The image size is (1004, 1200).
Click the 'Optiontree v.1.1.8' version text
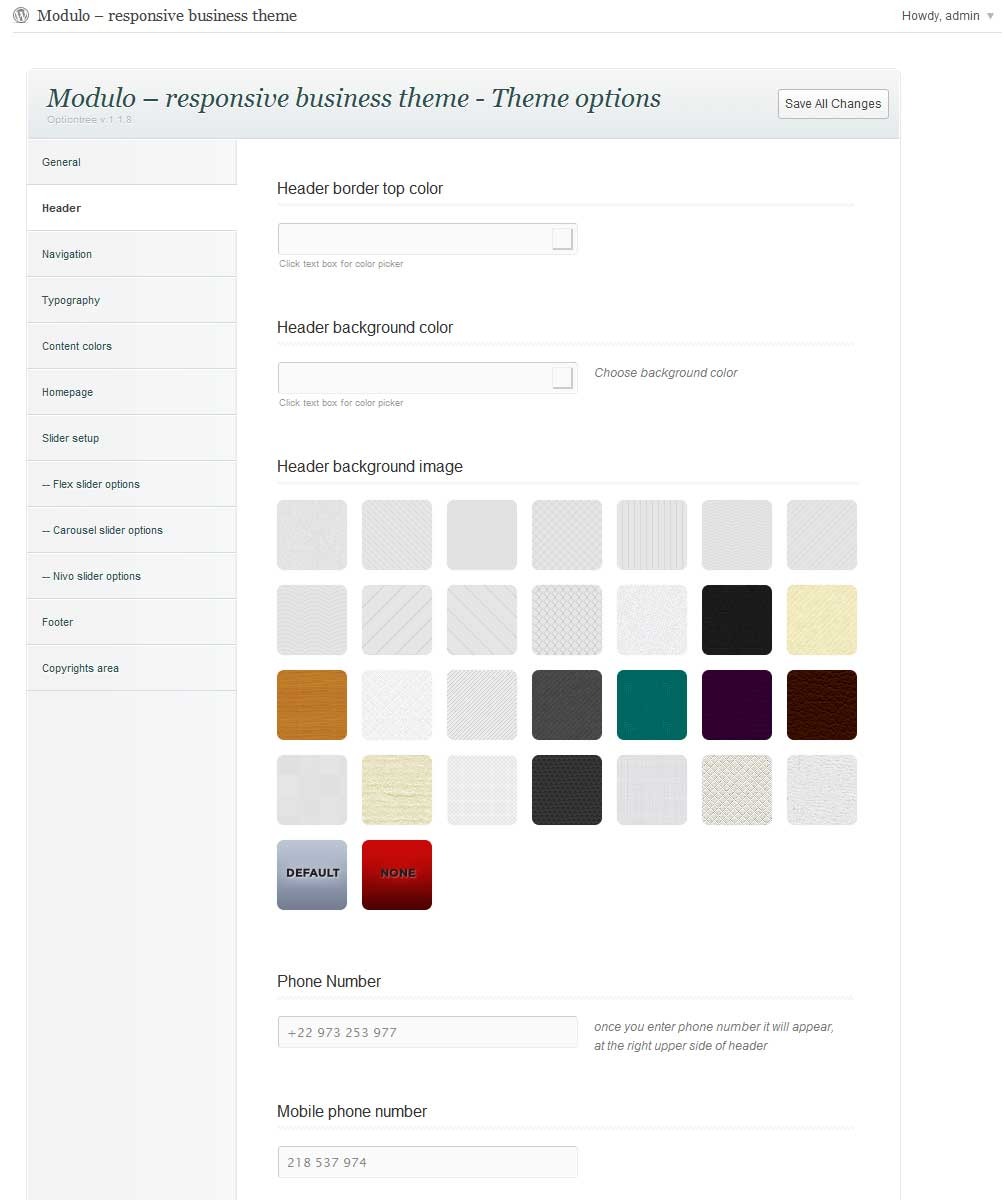coord(89,119)
